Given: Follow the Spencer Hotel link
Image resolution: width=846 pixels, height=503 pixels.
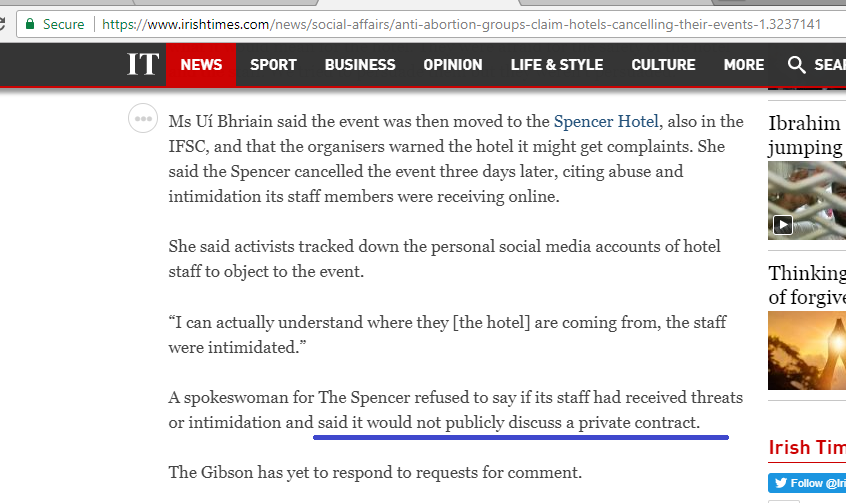Looking at the screenshot, I should [606, 121].
